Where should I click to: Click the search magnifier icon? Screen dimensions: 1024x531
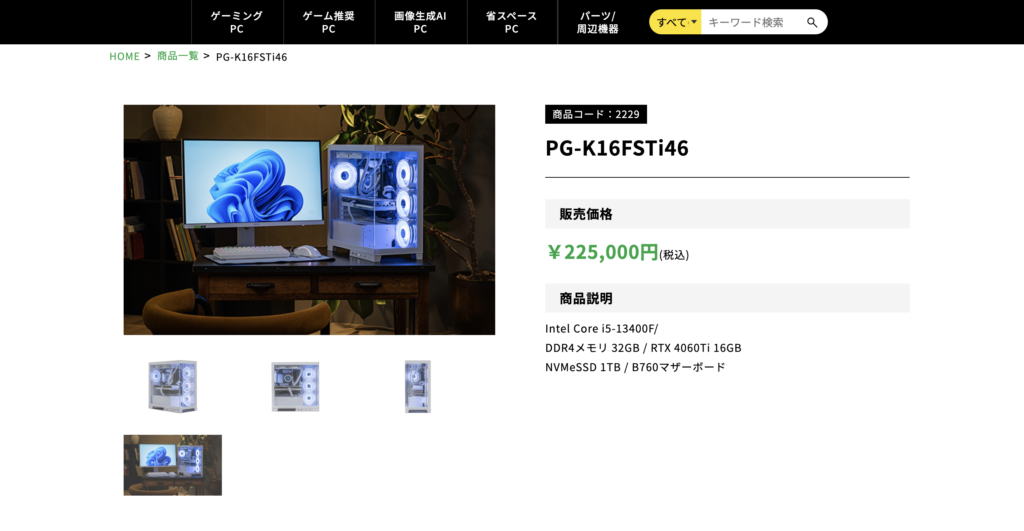pyautogui.click(x=812, y=22)
